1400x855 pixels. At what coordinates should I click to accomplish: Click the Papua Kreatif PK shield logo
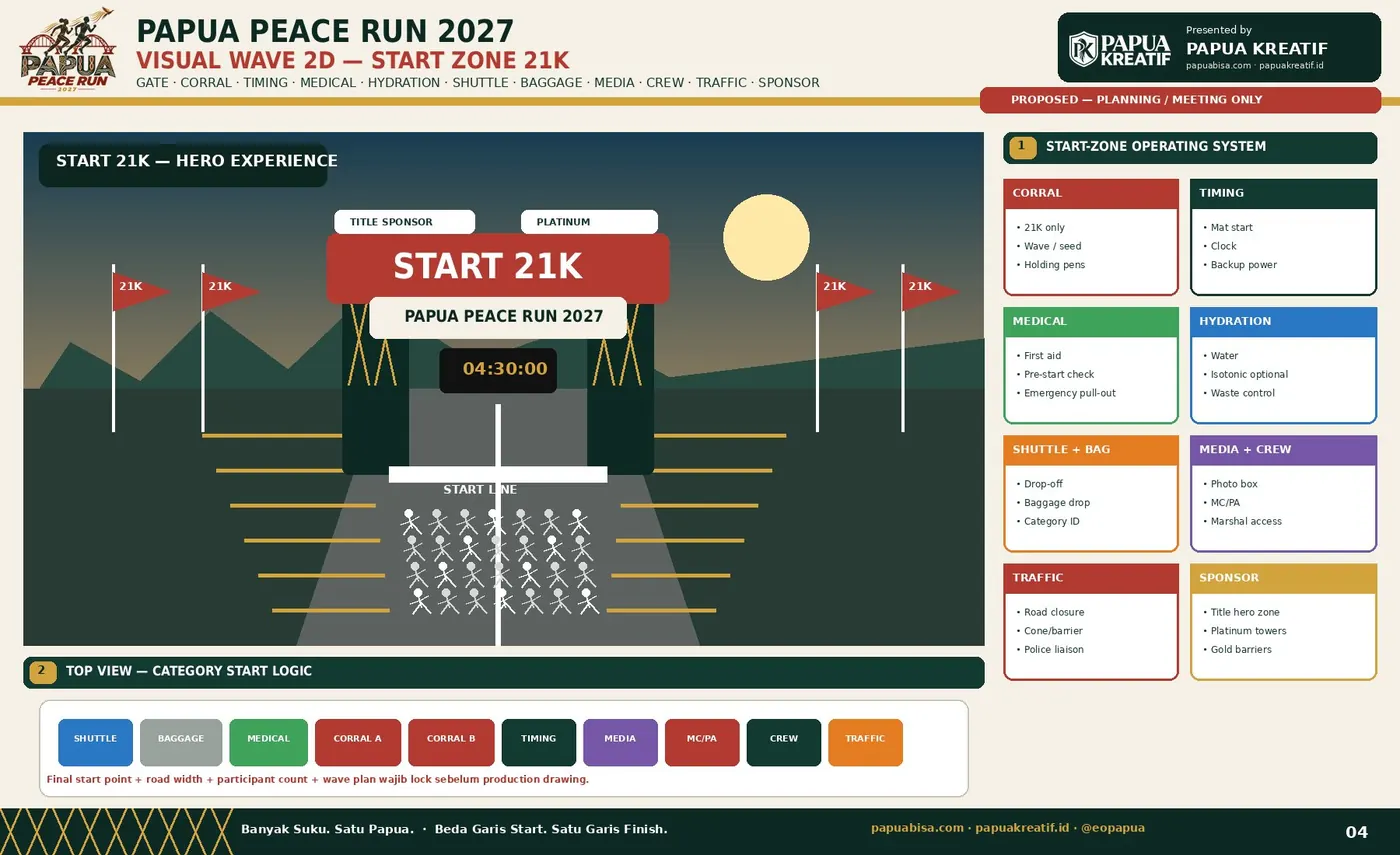pos(1083,49)
